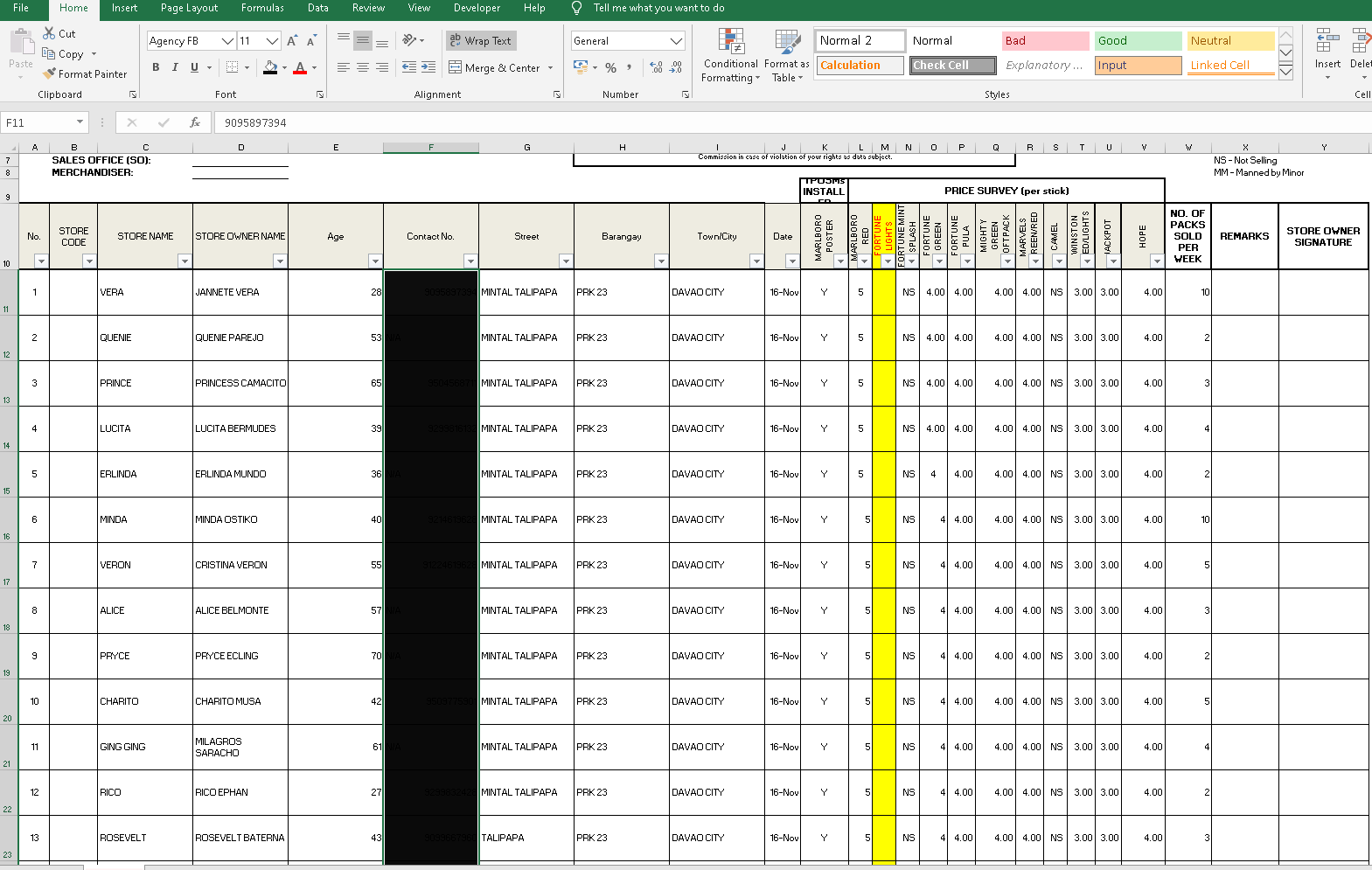Apply Accounting Number Format
The height and width of the screenshot is (870, 1372).
[581, 67]
